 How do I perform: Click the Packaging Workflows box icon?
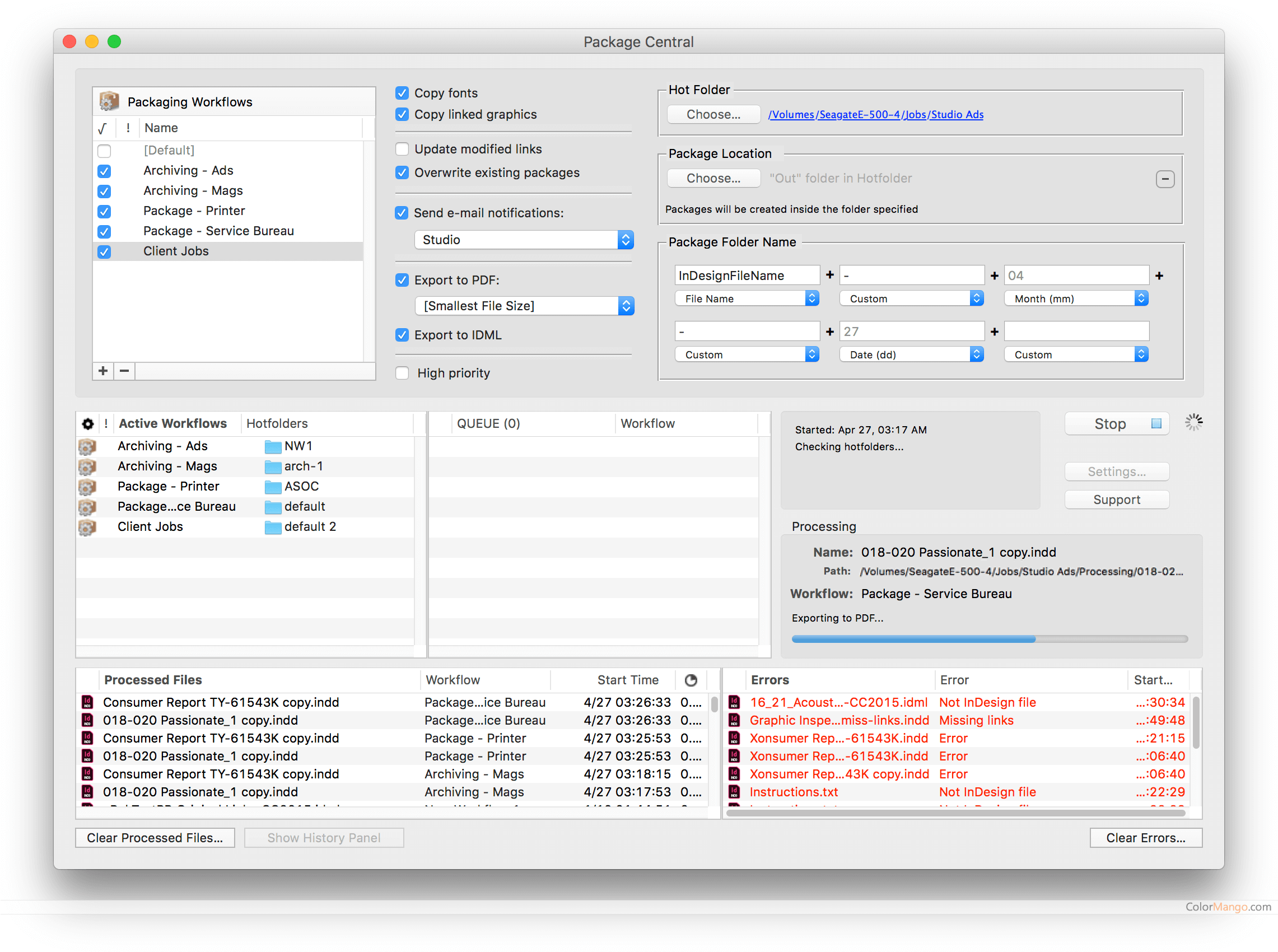click(109, 101)
